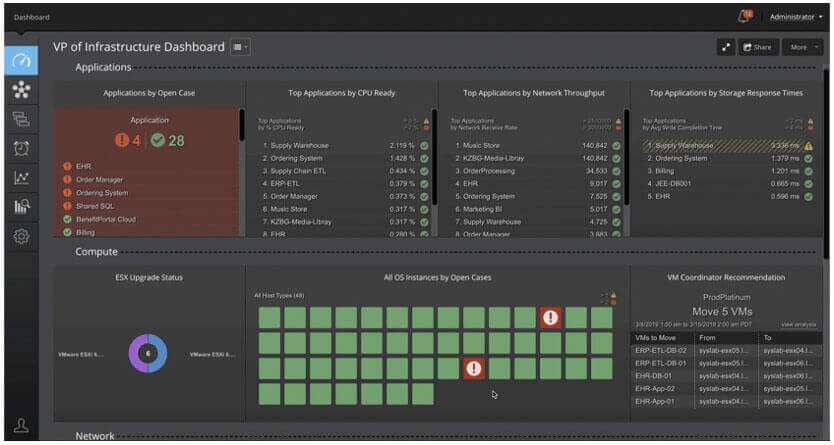The height and width of the screenshot is (445, 834).
Task: Select Ordering System in open case list
Action: point(102,193)
